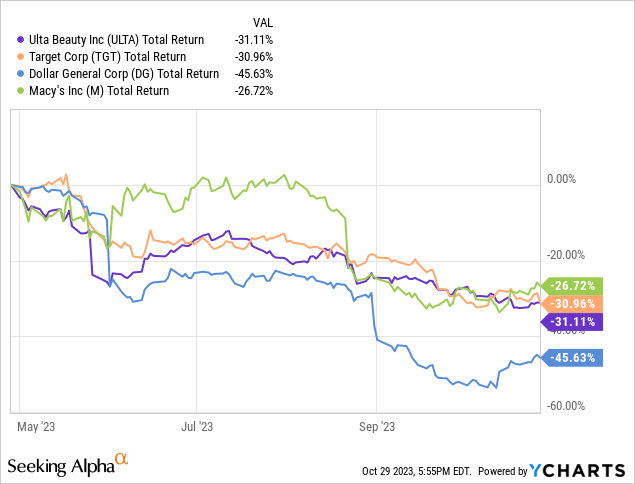Click the purple Ulta Beauty legend dot
635x484 pixels.
coord(10,39)
